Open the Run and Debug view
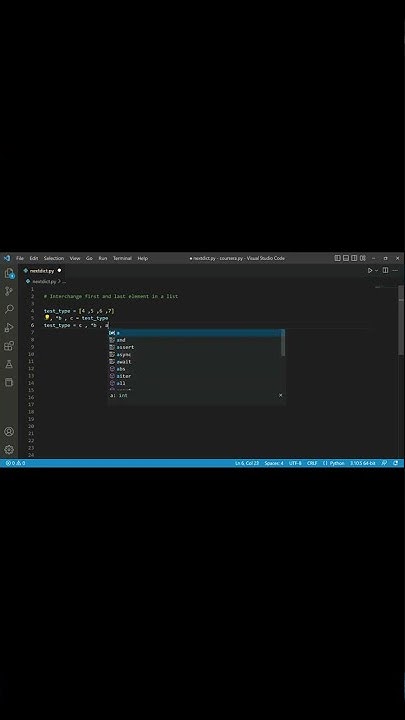The height and width of the screenshot is (720, 405). pos(9,327)
